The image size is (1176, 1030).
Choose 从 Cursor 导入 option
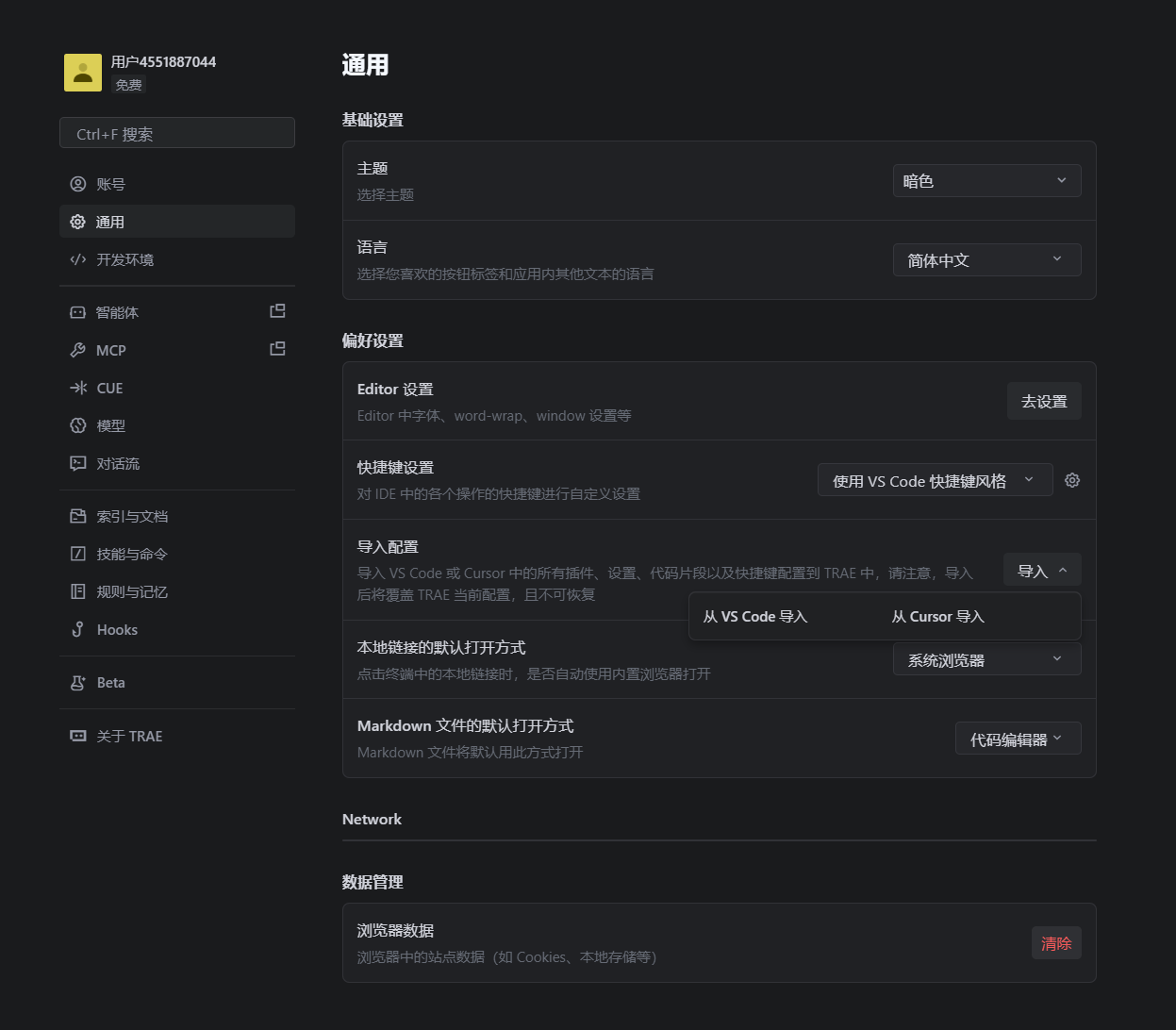click(x=937, y=616)
